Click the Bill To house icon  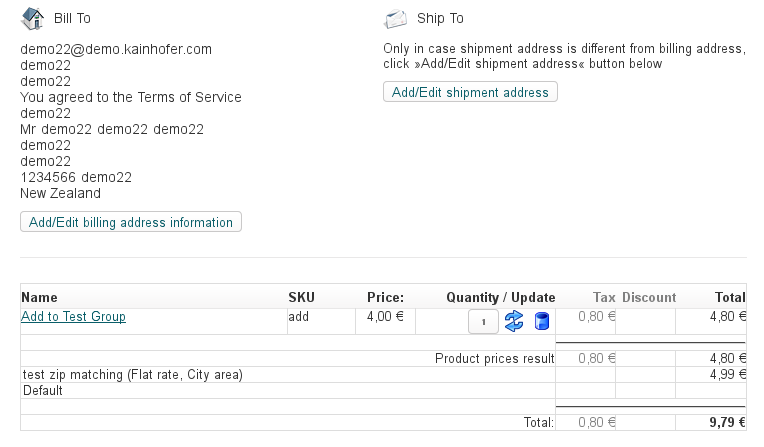(x=32, y=18)
